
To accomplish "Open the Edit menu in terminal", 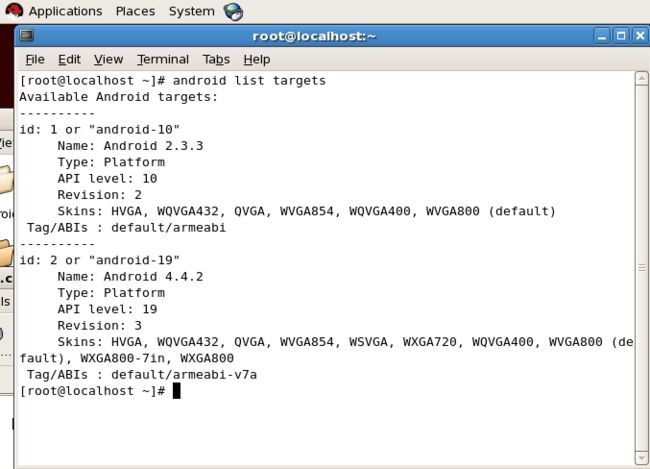I will click(x=69, y=60).
